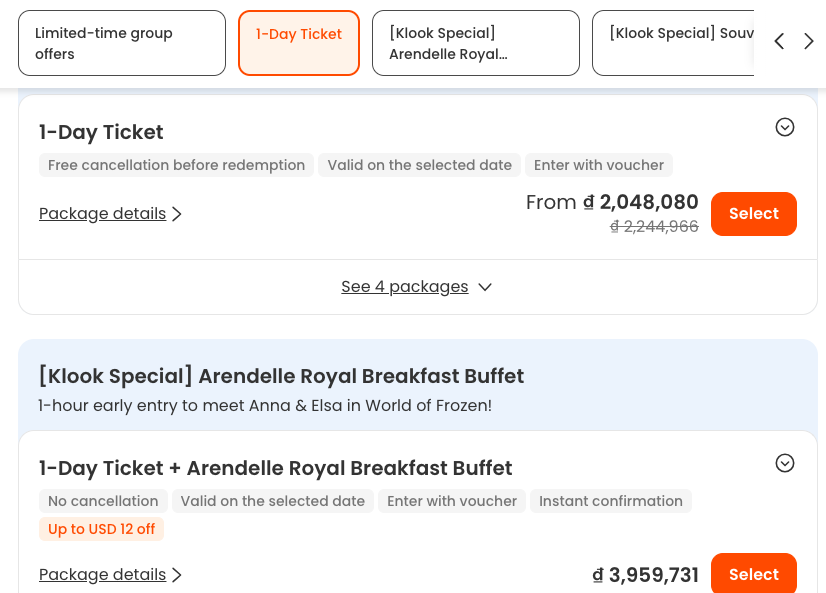This screenshot has width=826, height=593.
Task: Open Package details for 1-Day Ticket
Action: (111, 214)
